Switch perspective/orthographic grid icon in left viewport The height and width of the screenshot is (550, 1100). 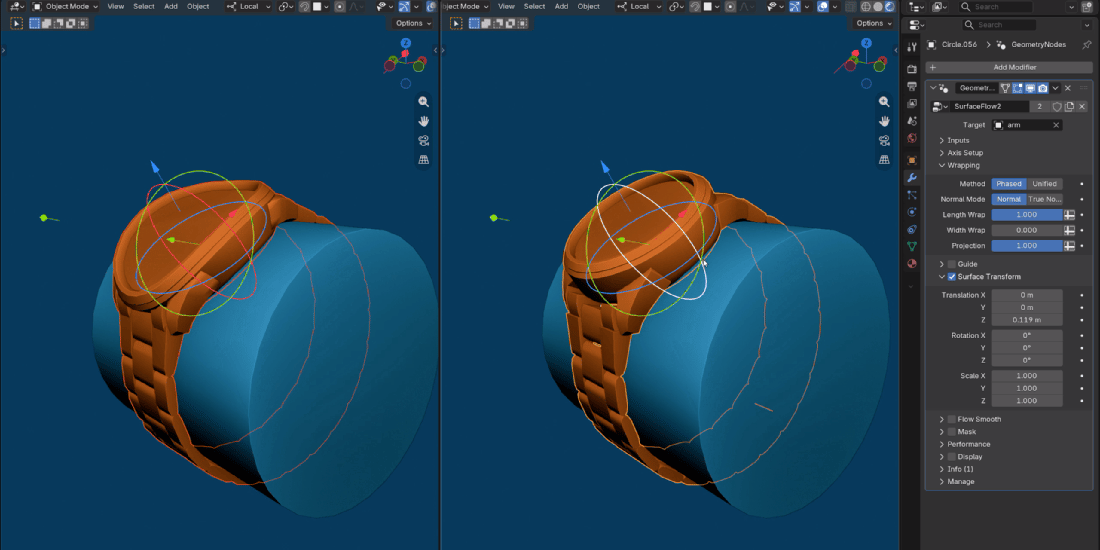point(424,159)
